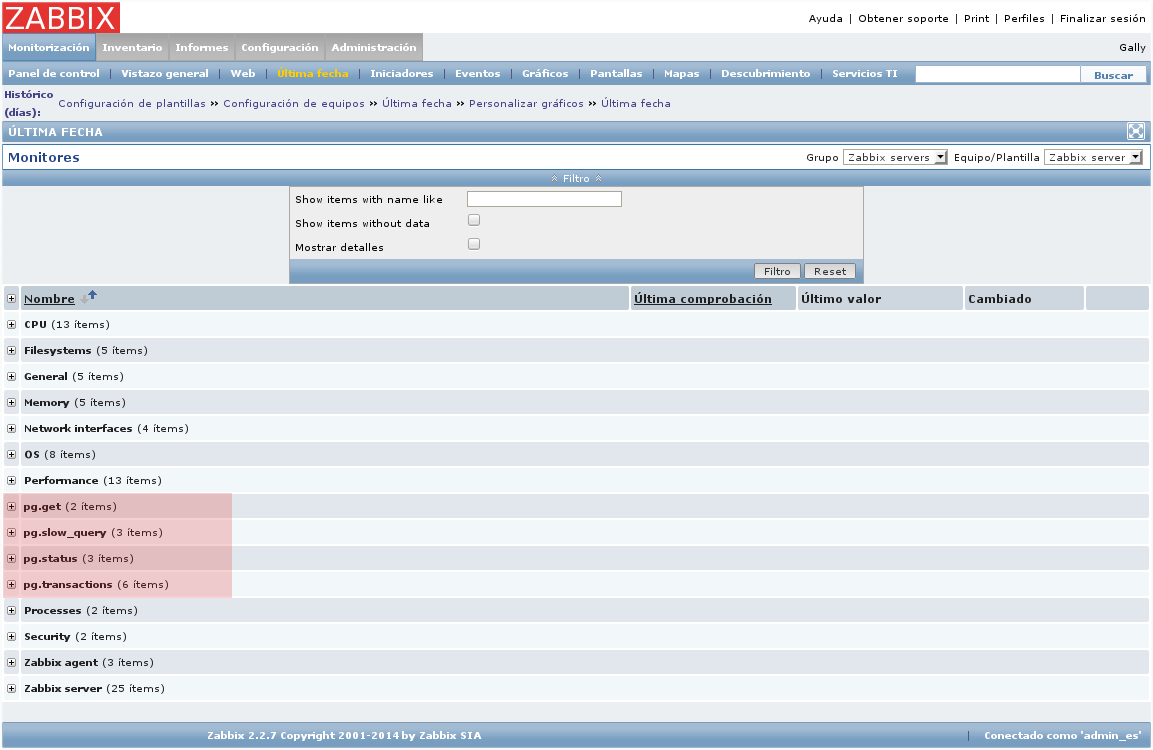Screen dimensions: 1153x750
Task: Open the Ayuda link
Action: point(826,18)
